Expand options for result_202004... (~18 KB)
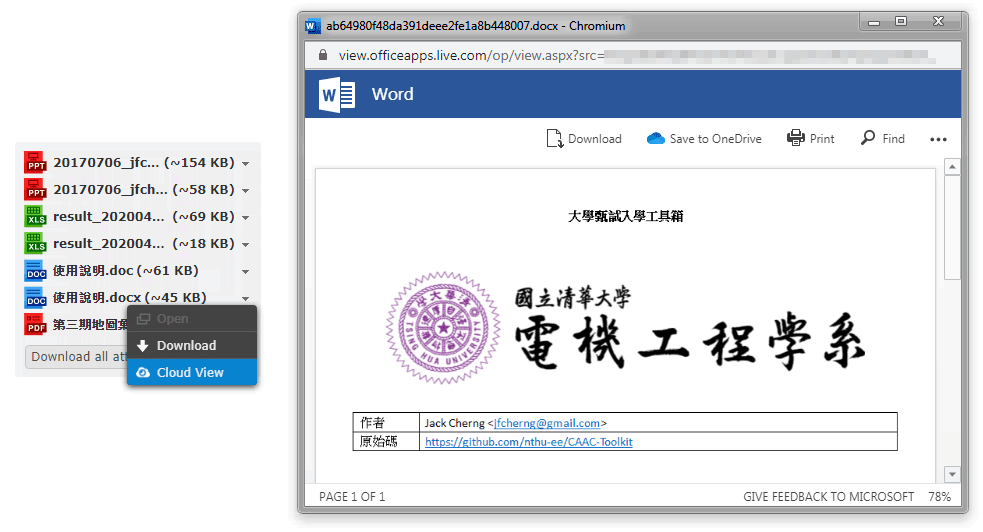983x532 pixels. click(x=246, y=244)
